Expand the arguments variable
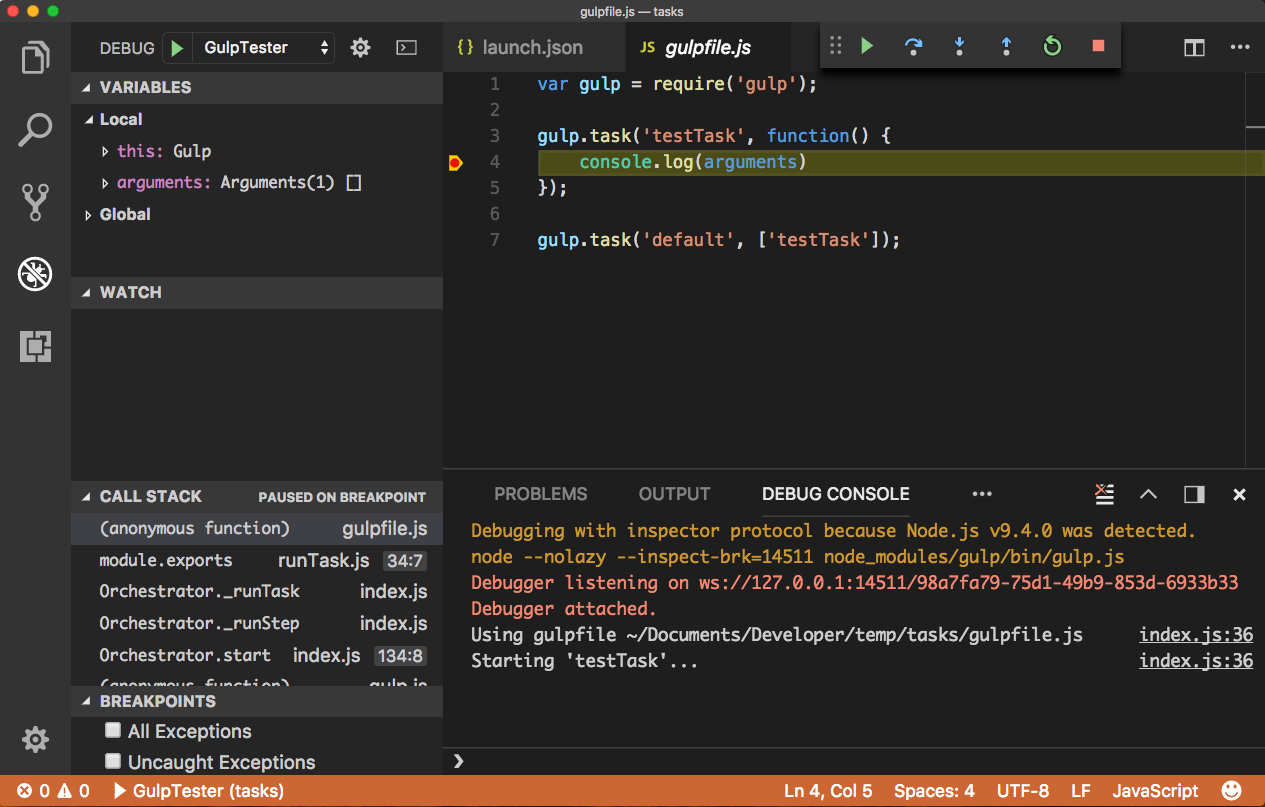1265x807 pixels. coord(106,183)
